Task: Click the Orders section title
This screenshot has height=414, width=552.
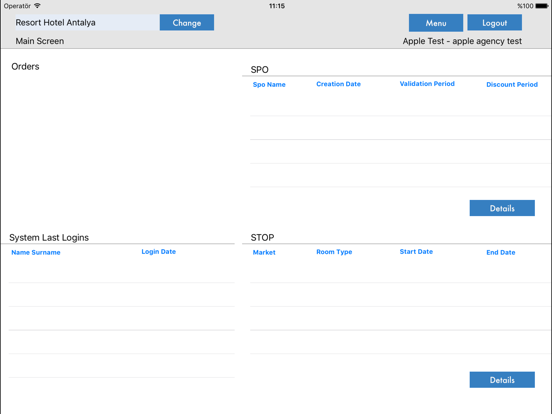Action: [25, 67]
